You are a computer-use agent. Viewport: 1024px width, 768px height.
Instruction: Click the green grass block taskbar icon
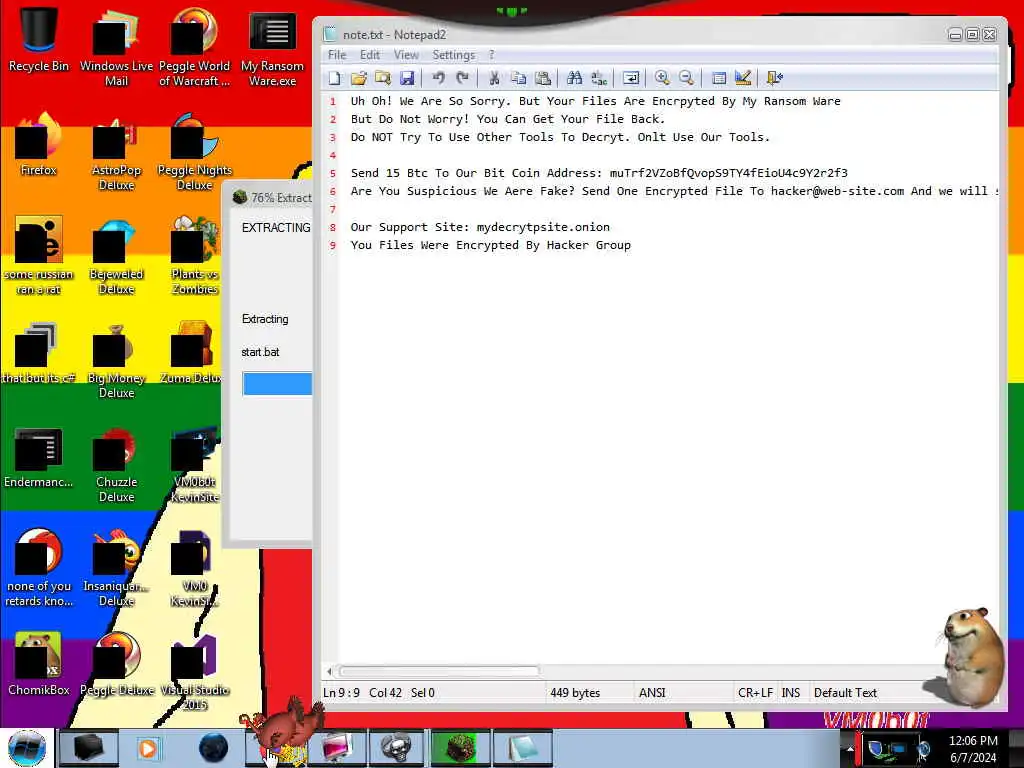[x=460, y=748]
